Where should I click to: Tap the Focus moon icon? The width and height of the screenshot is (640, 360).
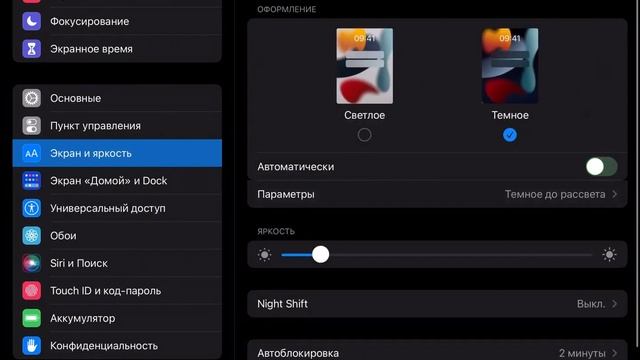31,21
